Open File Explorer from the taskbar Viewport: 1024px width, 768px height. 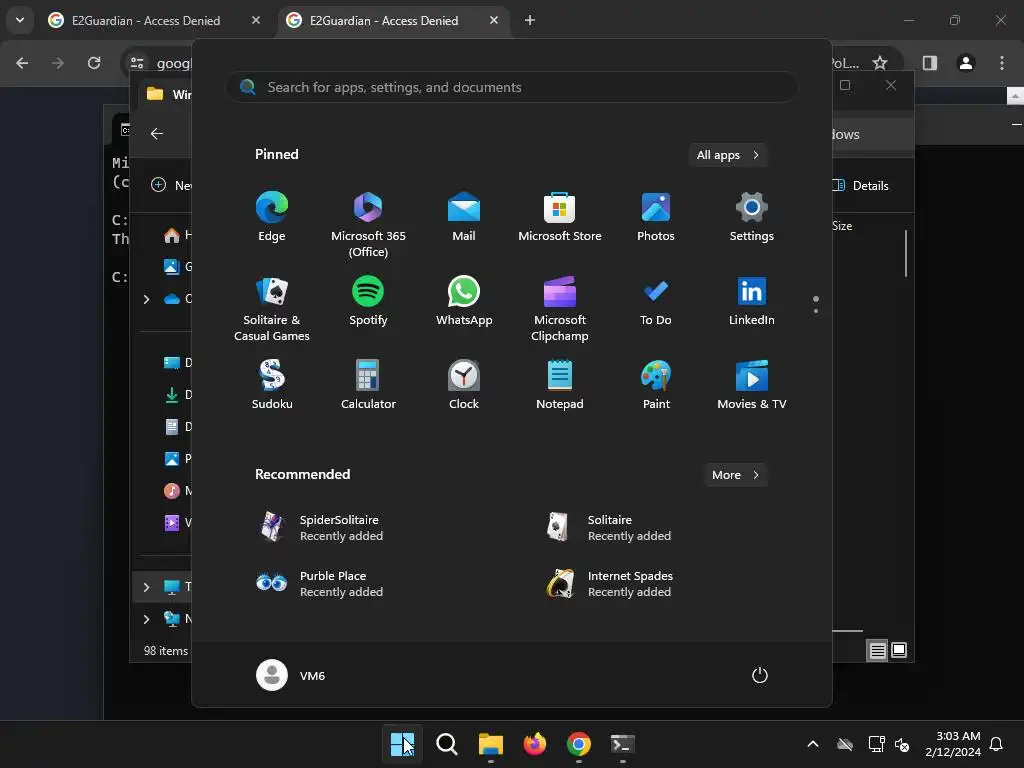pos(490,744)
